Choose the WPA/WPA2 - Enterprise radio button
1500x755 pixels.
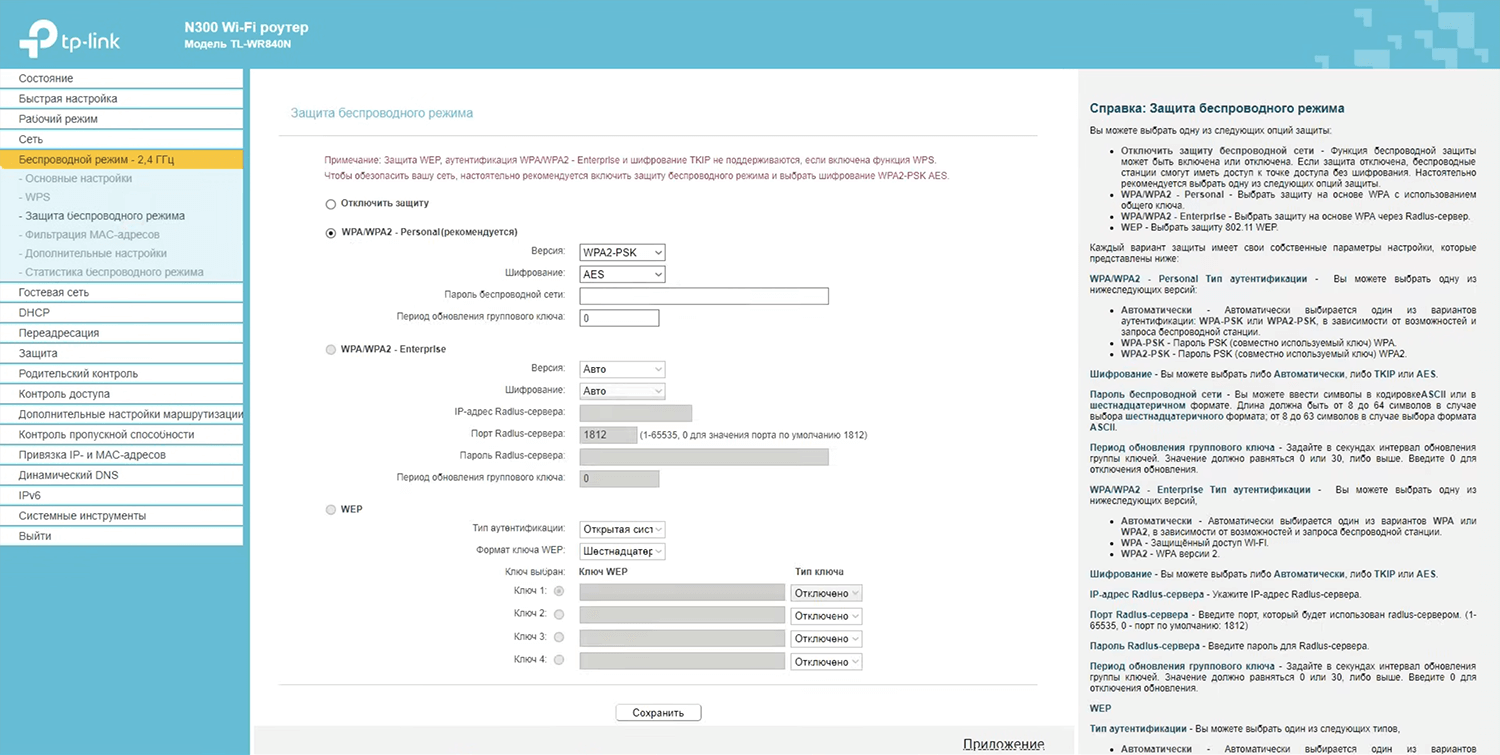pyautogui.click(x=331, y=350)
